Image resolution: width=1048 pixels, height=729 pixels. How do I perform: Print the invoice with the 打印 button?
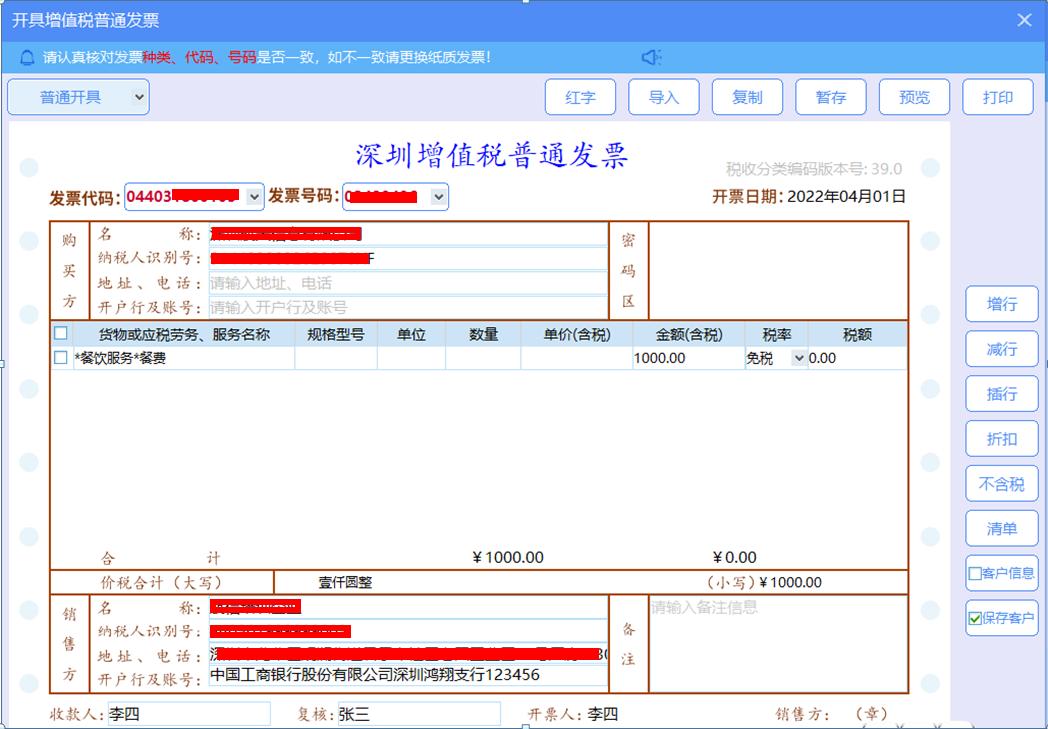coord(997,97)
